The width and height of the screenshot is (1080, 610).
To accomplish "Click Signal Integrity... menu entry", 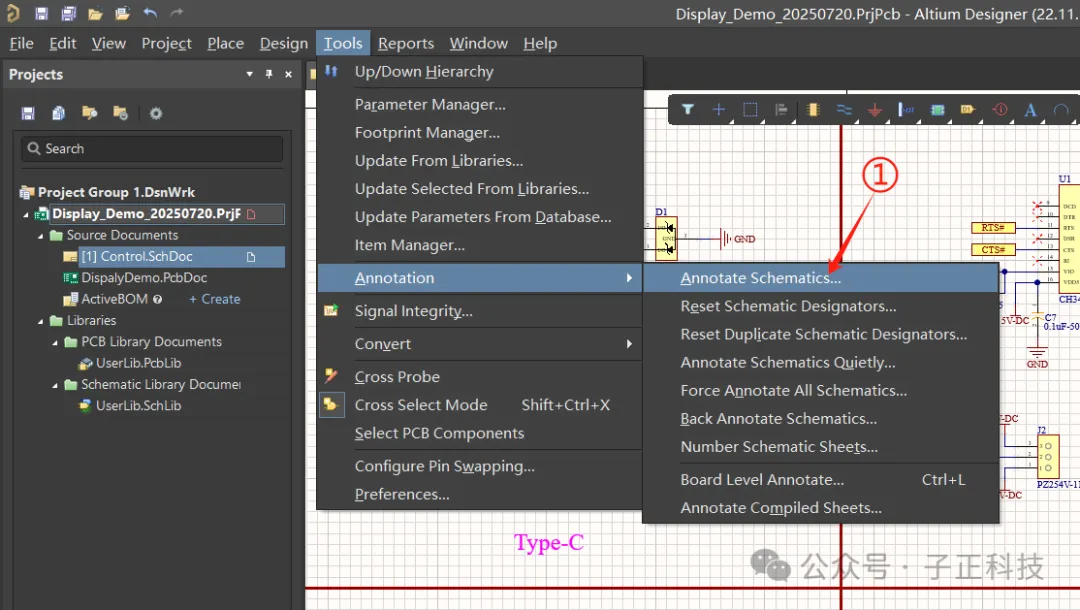I will click(x=479, y=311).
